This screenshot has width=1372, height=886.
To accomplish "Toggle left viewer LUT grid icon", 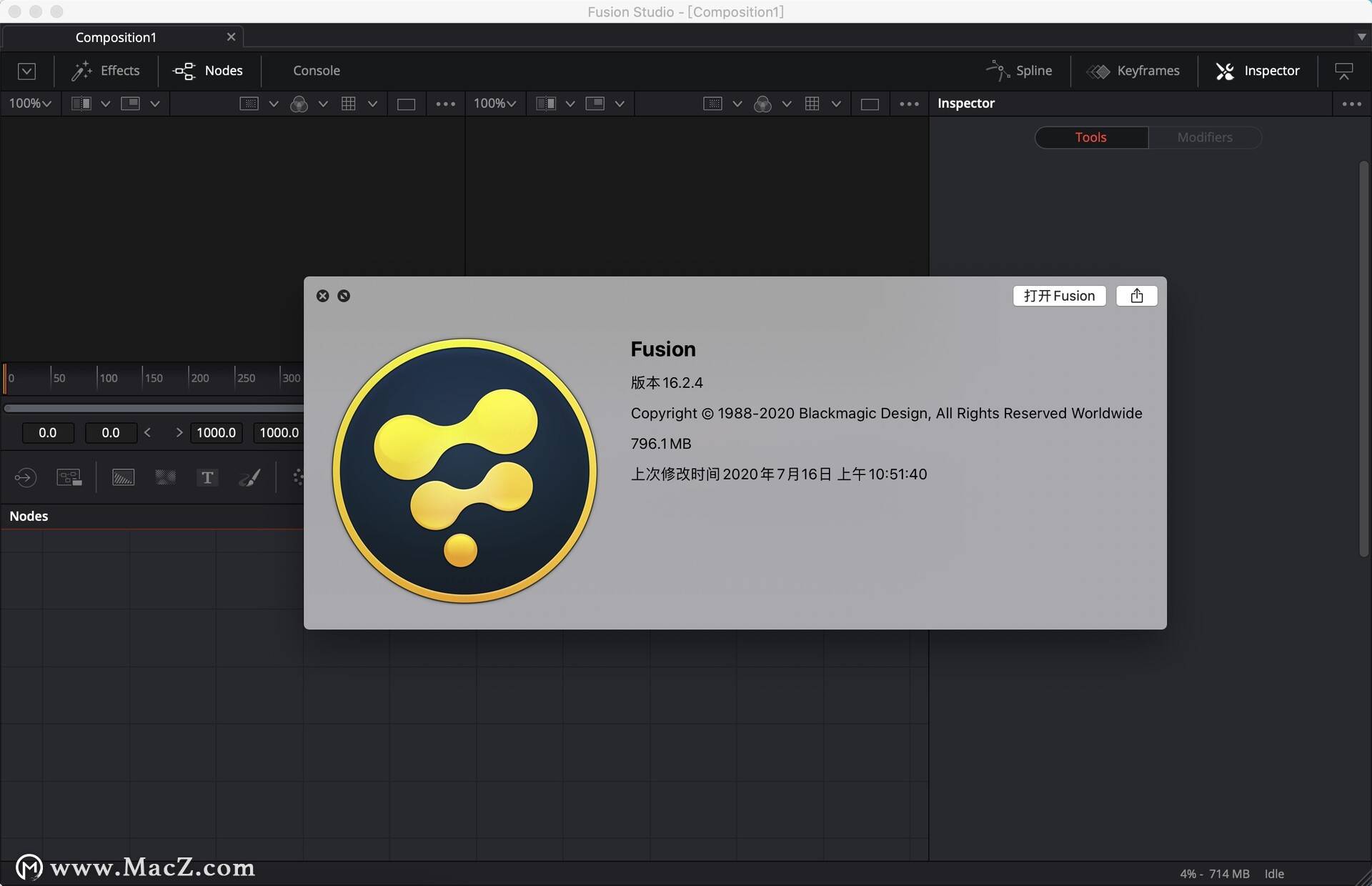I will [348, 104].
